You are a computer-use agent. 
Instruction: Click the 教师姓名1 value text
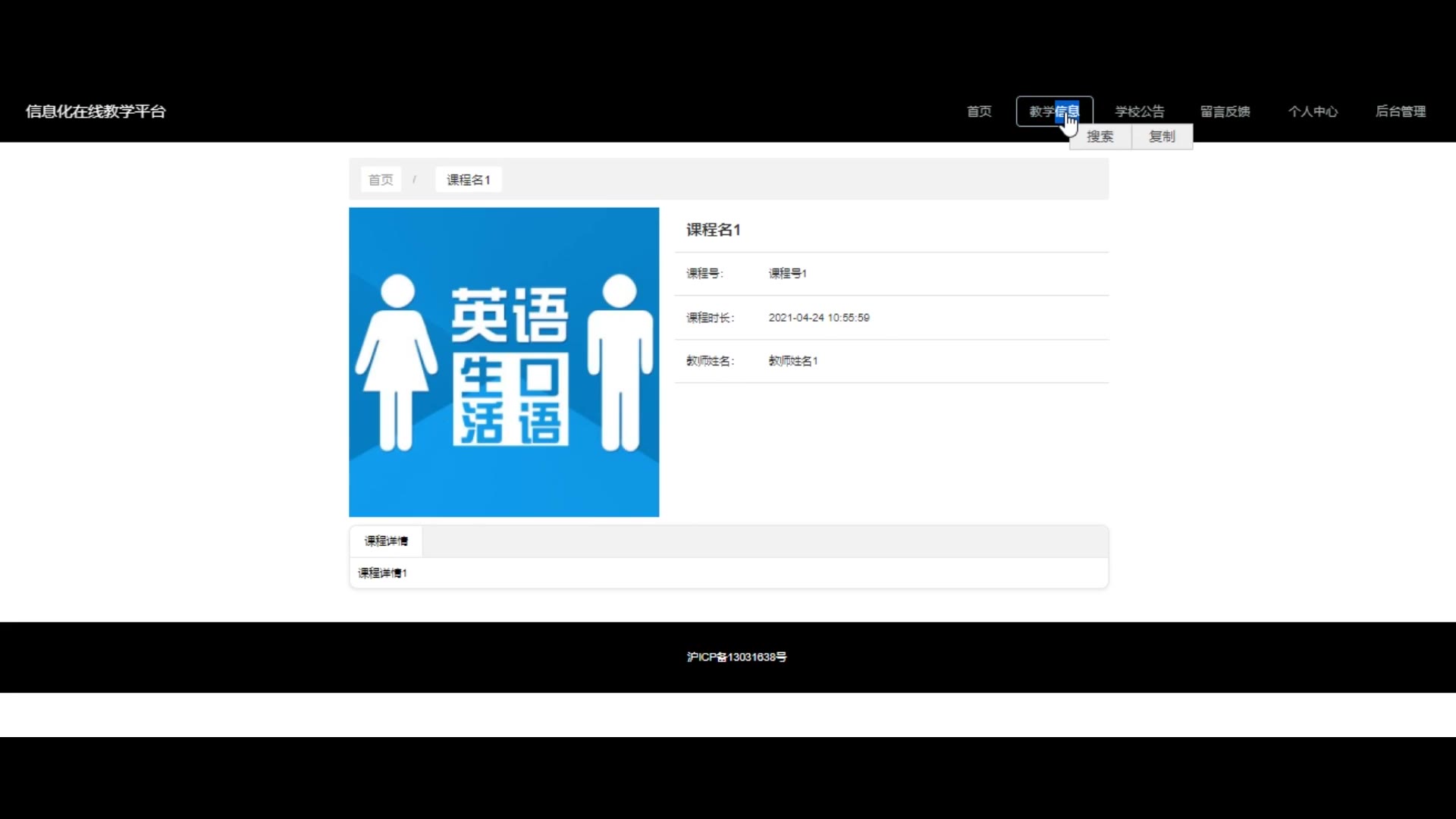pos(792,361)
